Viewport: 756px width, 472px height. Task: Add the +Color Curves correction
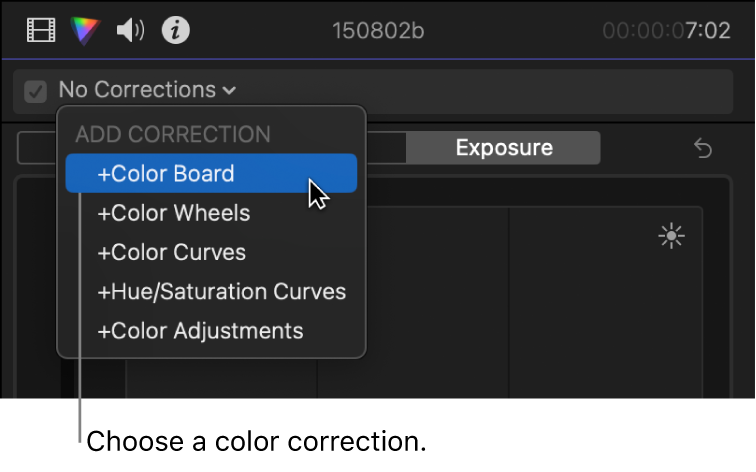pyautogui.click(x=171, y=252)
